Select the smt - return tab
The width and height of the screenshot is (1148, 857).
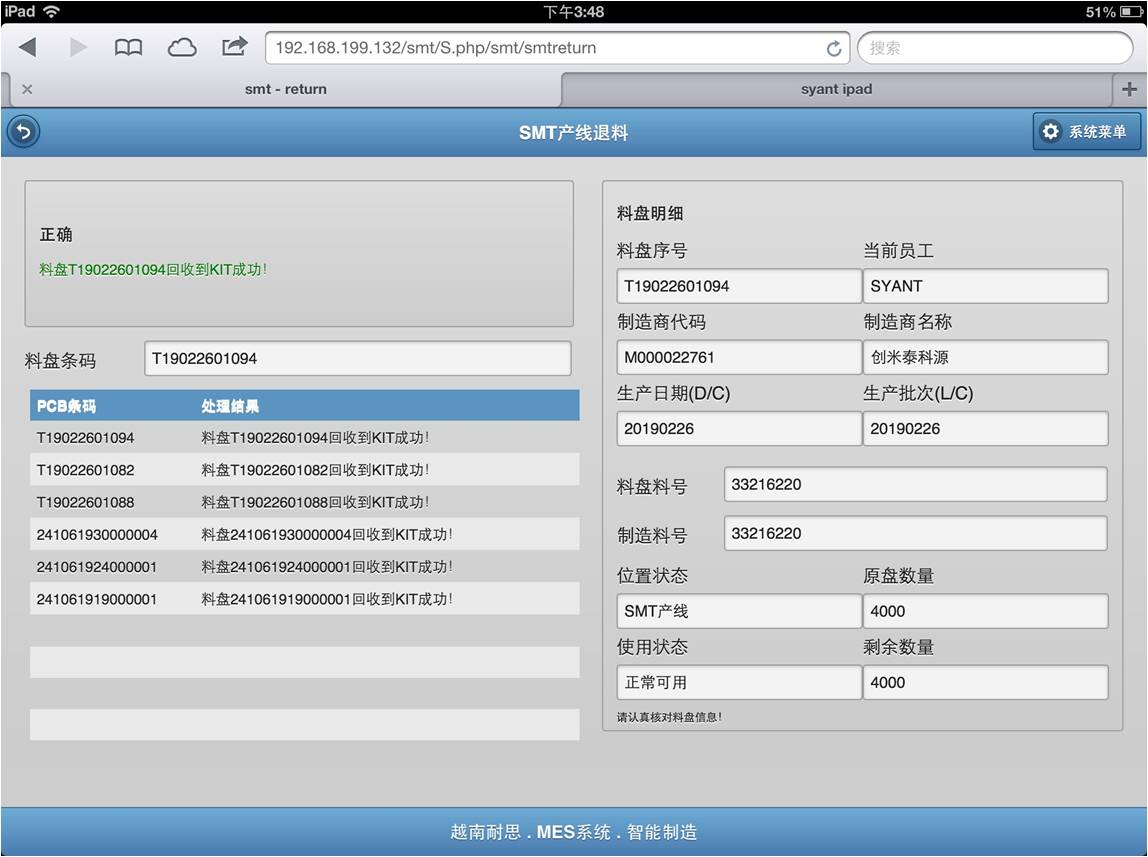pyautogui.click(x=285, y=89)
